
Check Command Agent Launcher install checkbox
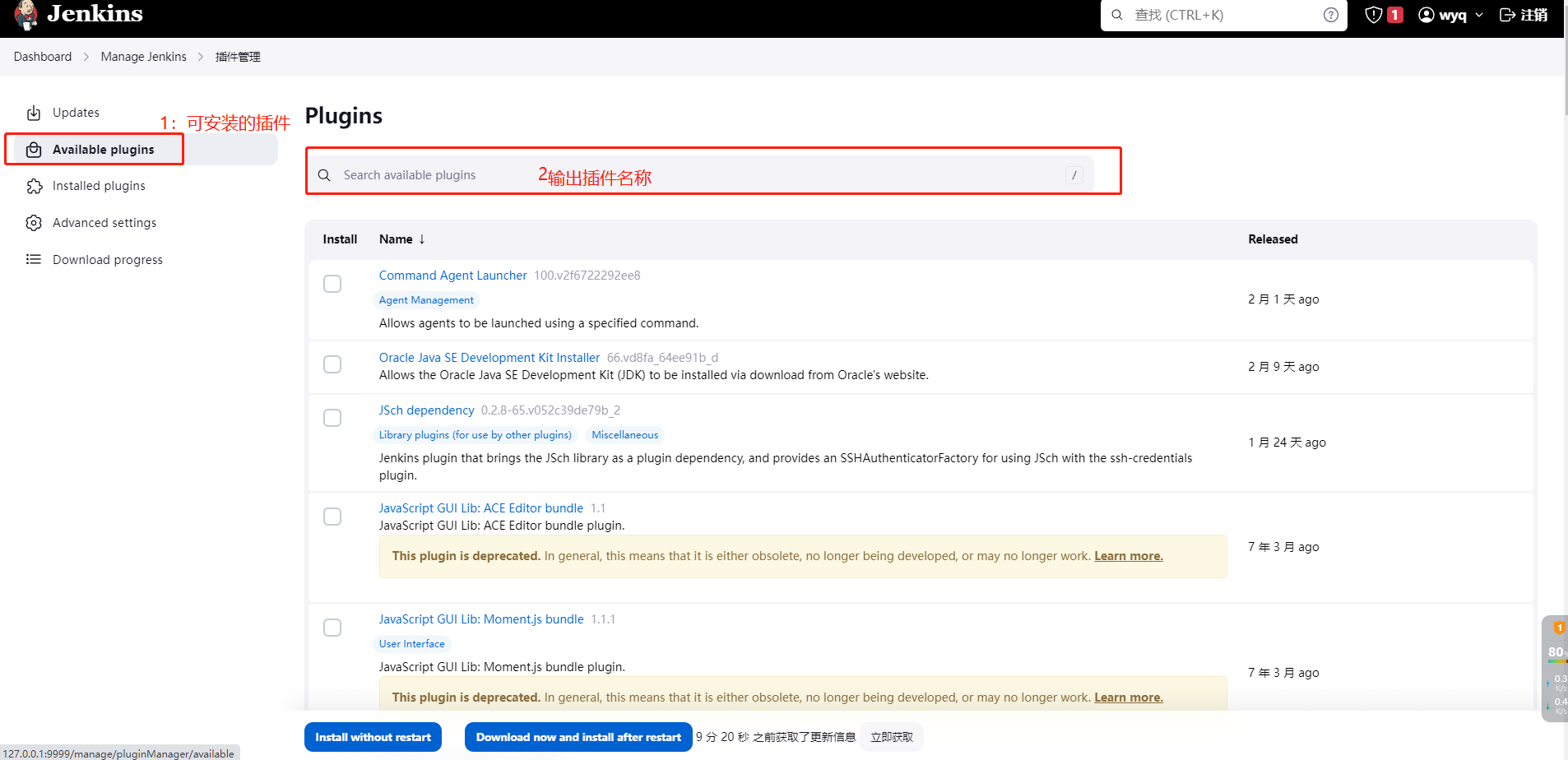pos(332,284)
